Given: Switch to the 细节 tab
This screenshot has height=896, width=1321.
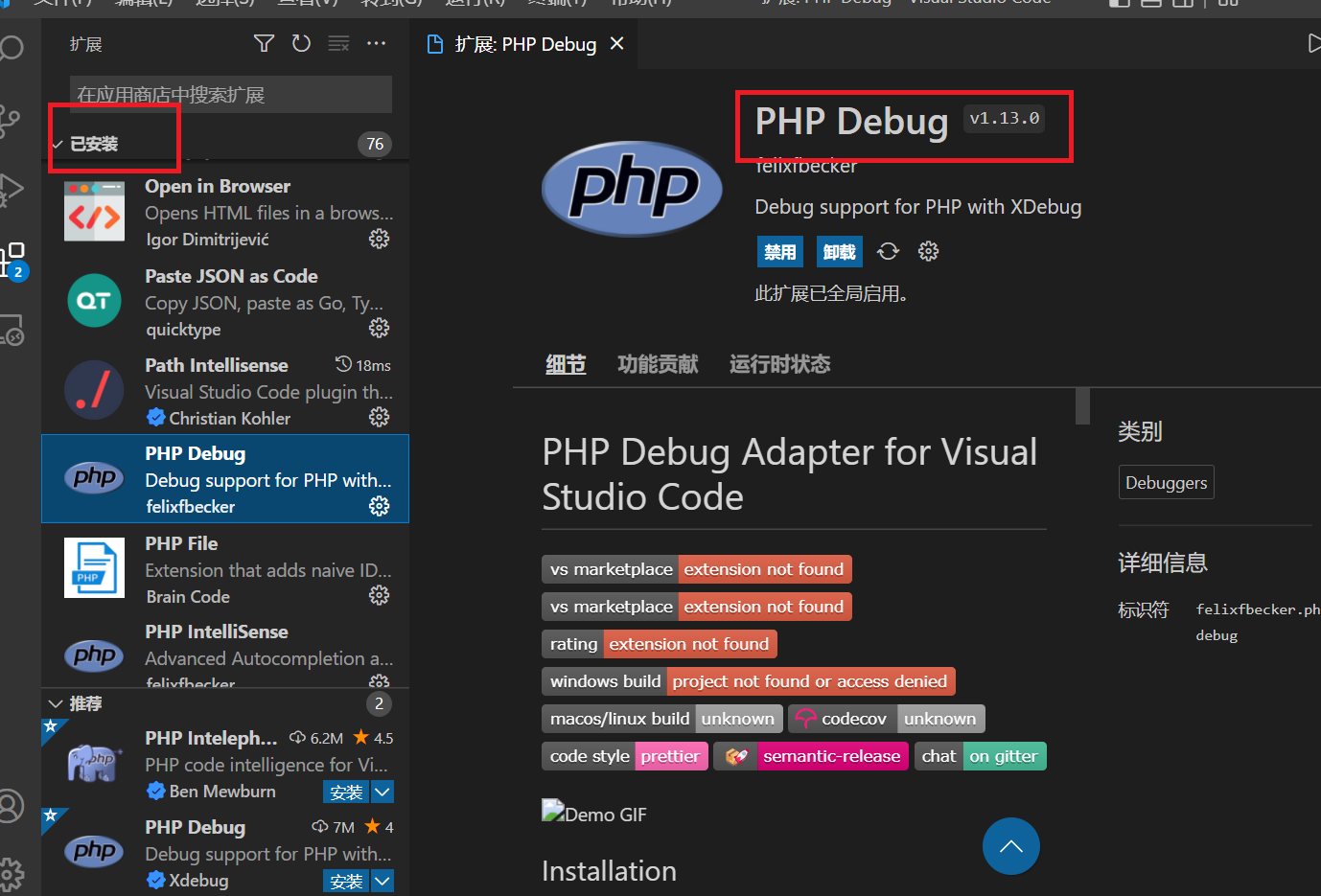Looking at the screenshot, I should pyautogui.click(x=566, y=364).
